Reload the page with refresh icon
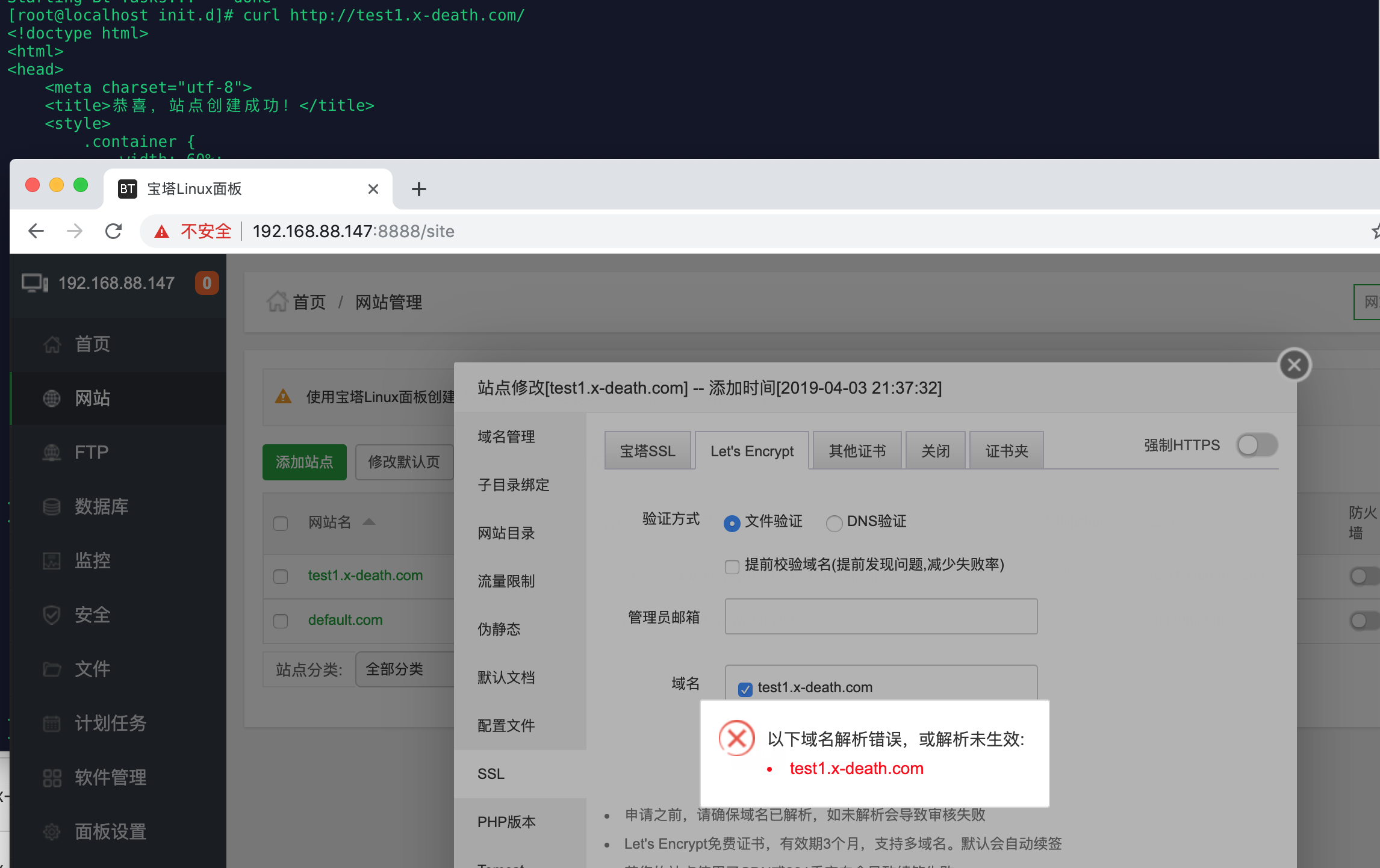 click(x=113, y=231)
